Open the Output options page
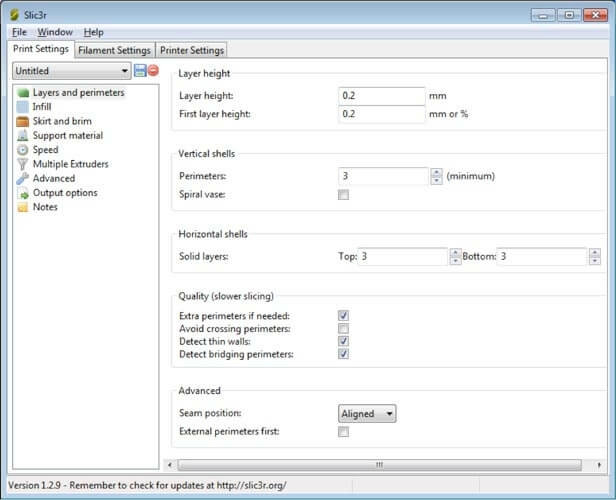The height and width of the screenshot is (500, 616). coord(64,193)
